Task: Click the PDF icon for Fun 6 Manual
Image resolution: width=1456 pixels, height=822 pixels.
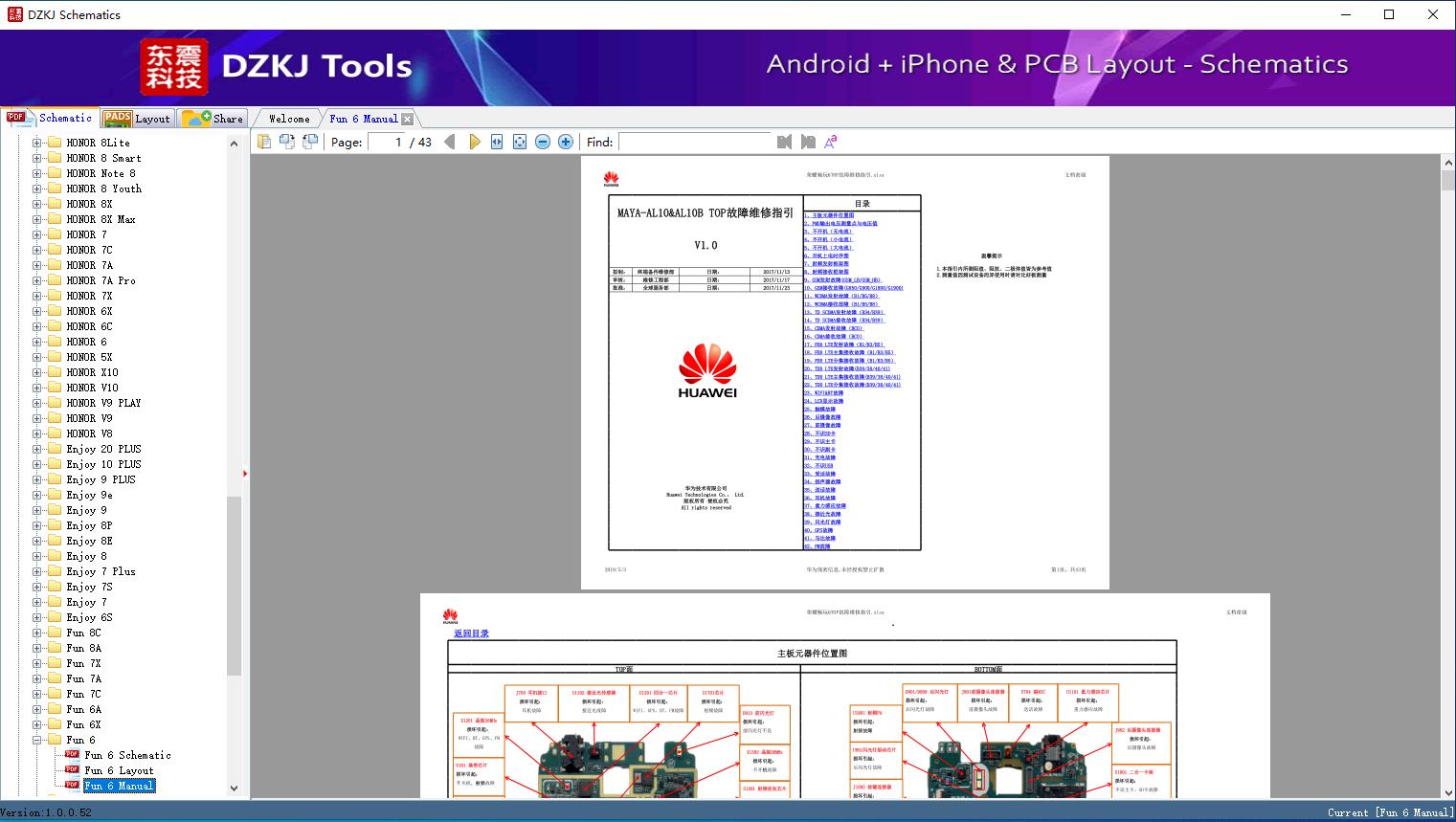Action: pyautogui.click(x=72, y=786)
